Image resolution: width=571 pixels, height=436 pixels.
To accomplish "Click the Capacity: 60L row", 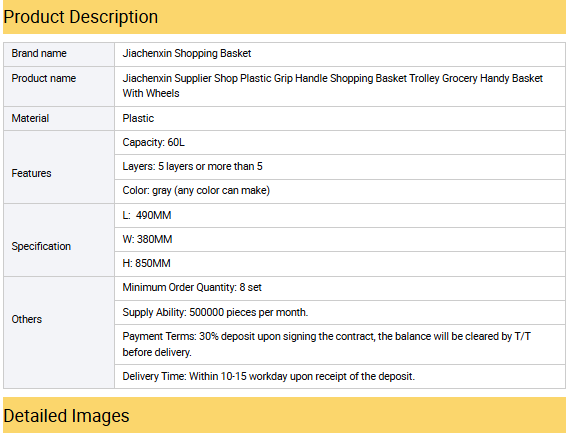I will point(340,142).
